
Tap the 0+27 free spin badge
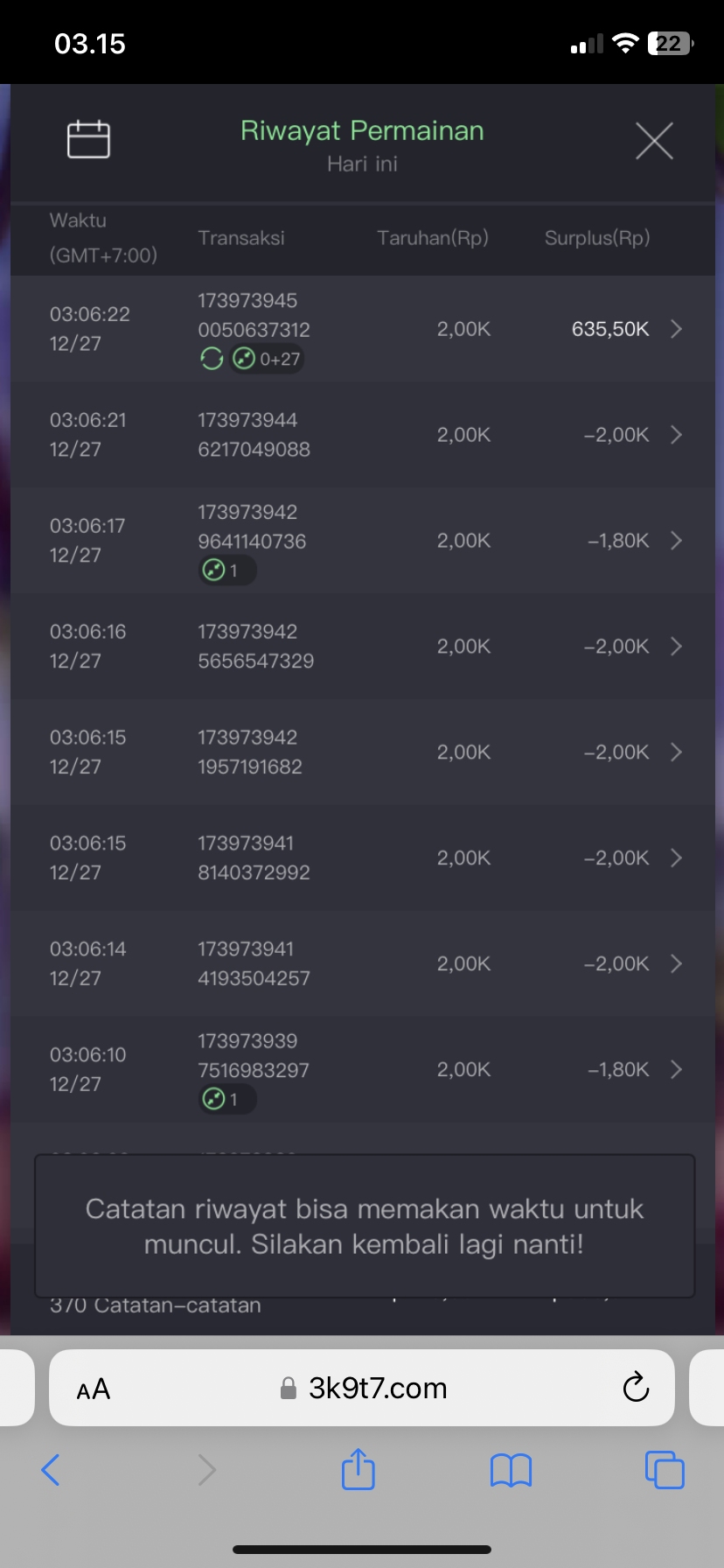[x=268, y=359]
